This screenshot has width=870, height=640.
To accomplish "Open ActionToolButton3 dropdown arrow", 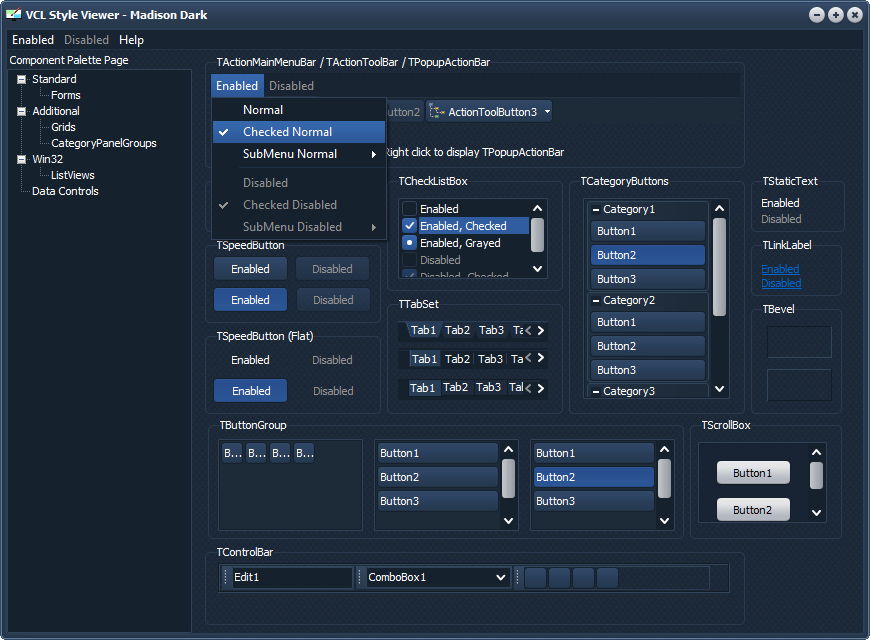I will 547,112.
